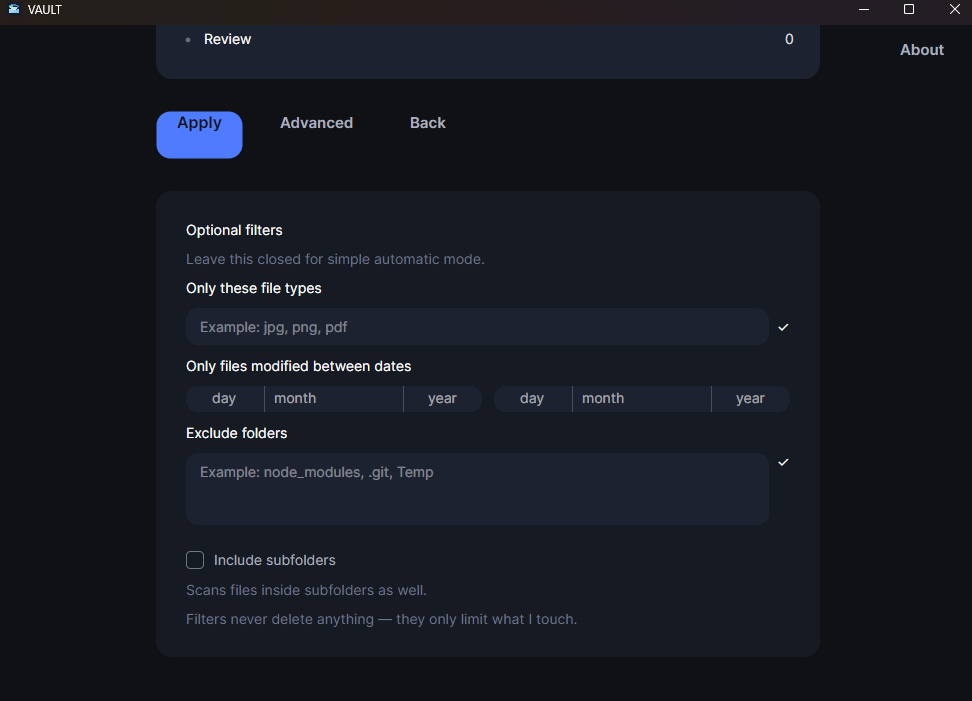972x701 pixels.
Task: Select the end date day field
Action: coord(533,399)
